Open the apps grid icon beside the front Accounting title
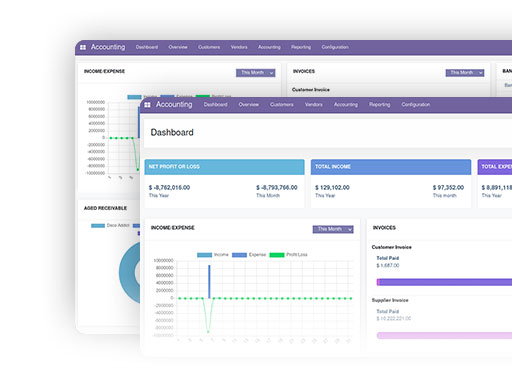Image resolution: width=512 pixels, height=367 pixels. pos(147,105)
